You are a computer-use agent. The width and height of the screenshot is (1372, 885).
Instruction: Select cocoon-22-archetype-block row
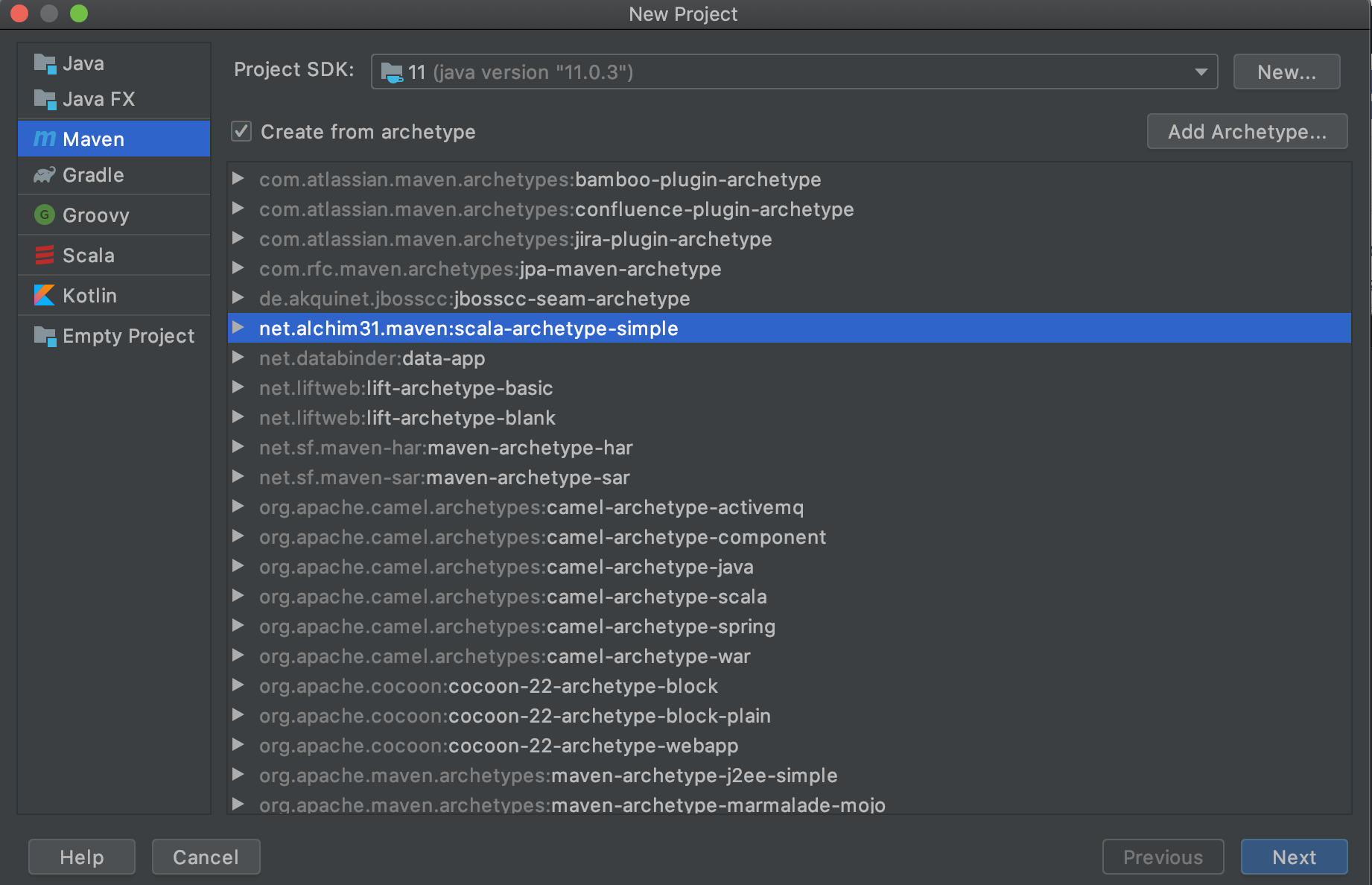point(789,686)
